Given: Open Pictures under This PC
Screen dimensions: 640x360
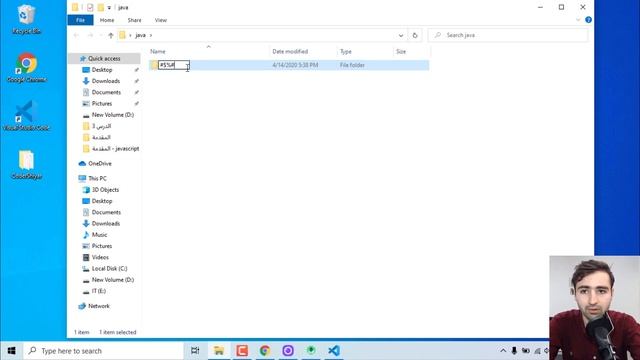Looking at the screenshot, I should (102, 246).
